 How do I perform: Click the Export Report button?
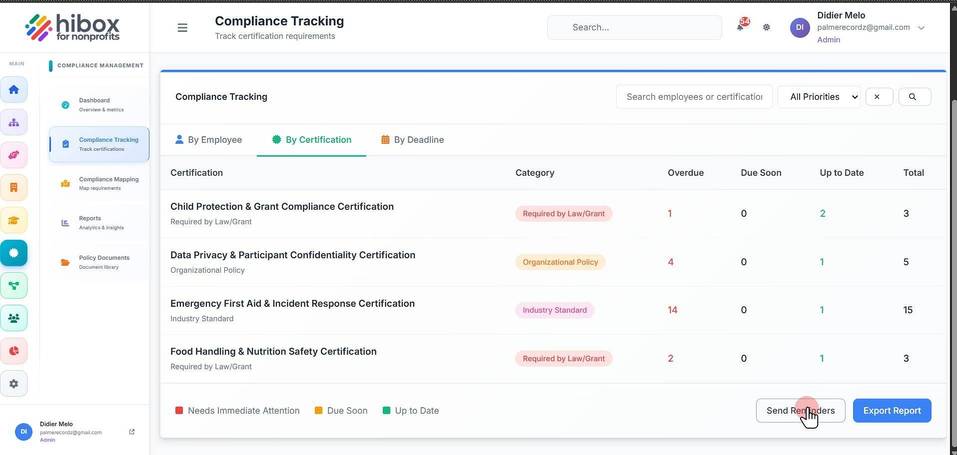(892, 410)
